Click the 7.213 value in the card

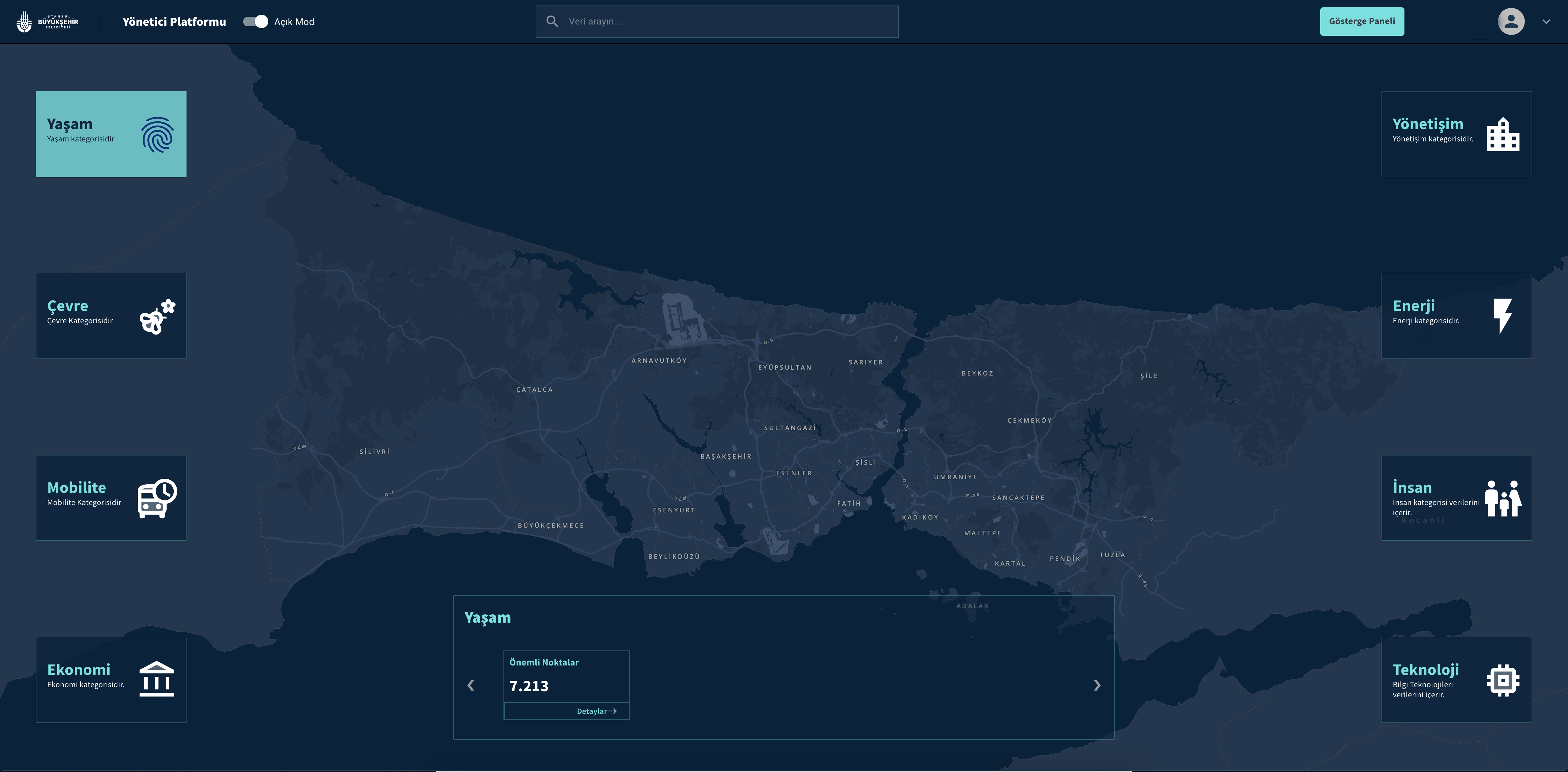(529, 686)
